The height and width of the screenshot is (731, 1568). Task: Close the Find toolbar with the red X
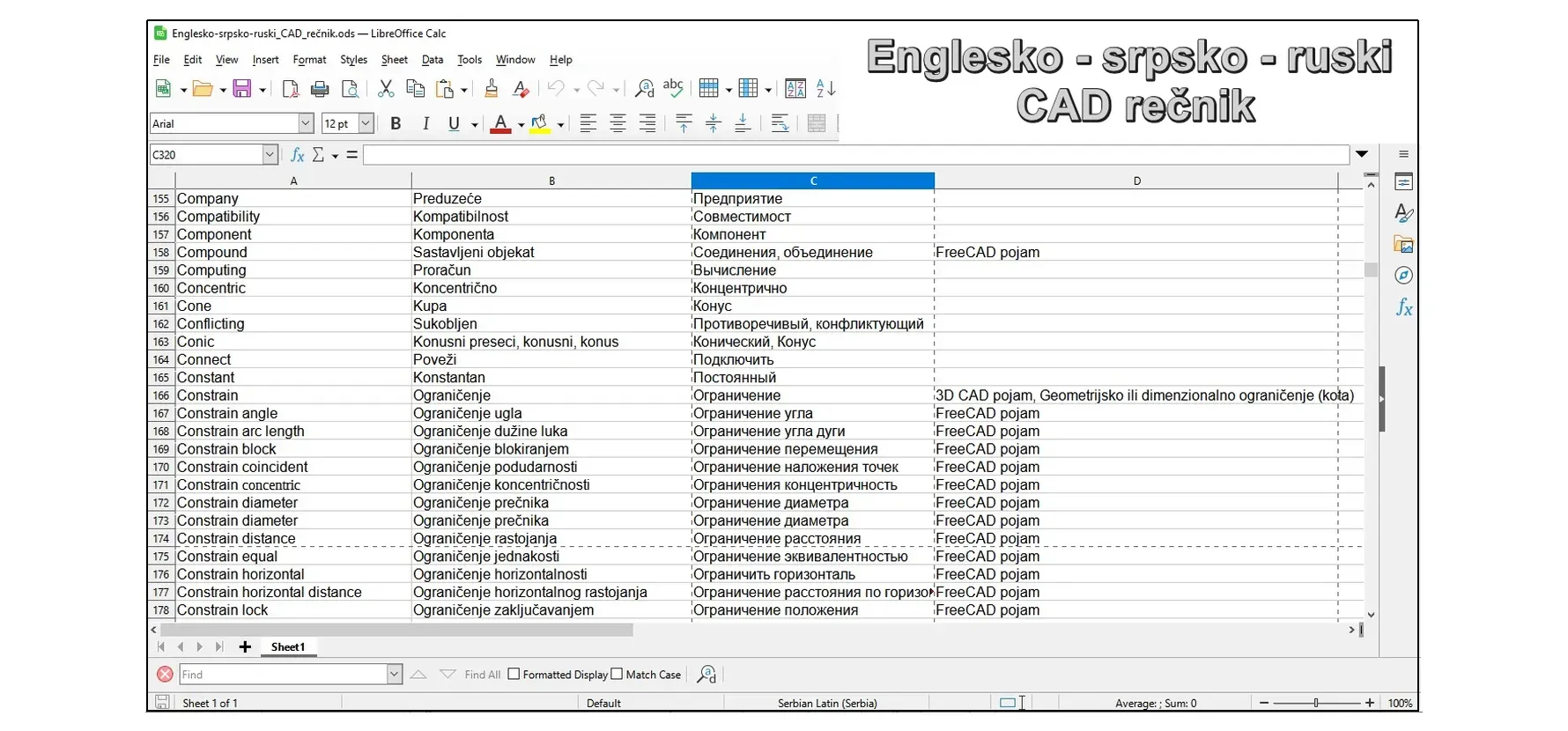pos(165,675)
